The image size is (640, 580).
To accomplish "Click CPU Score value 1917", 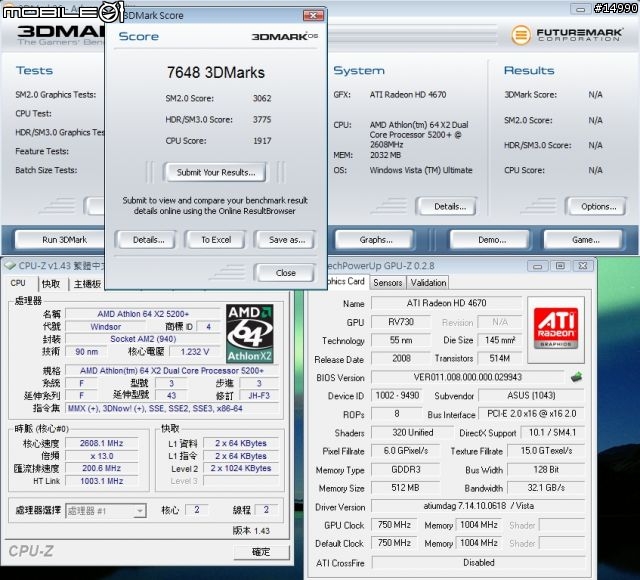I will tap(262, 141).
